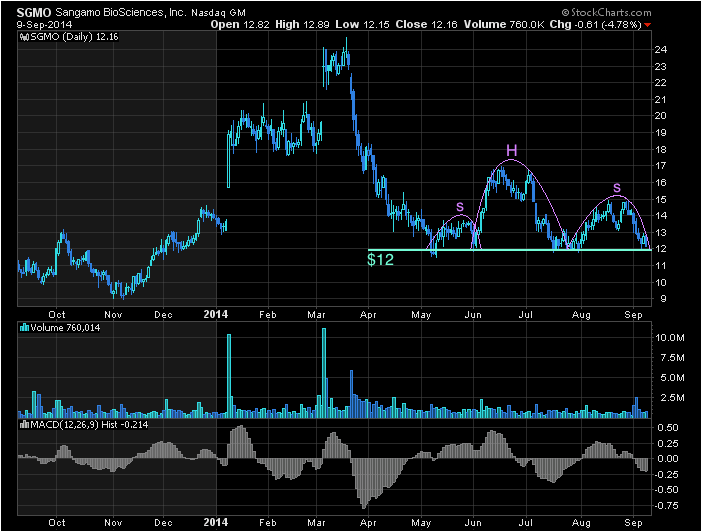702x532 pixels.
Task: Click the 17 label on the price axis
Action: [x=660, y=166]
